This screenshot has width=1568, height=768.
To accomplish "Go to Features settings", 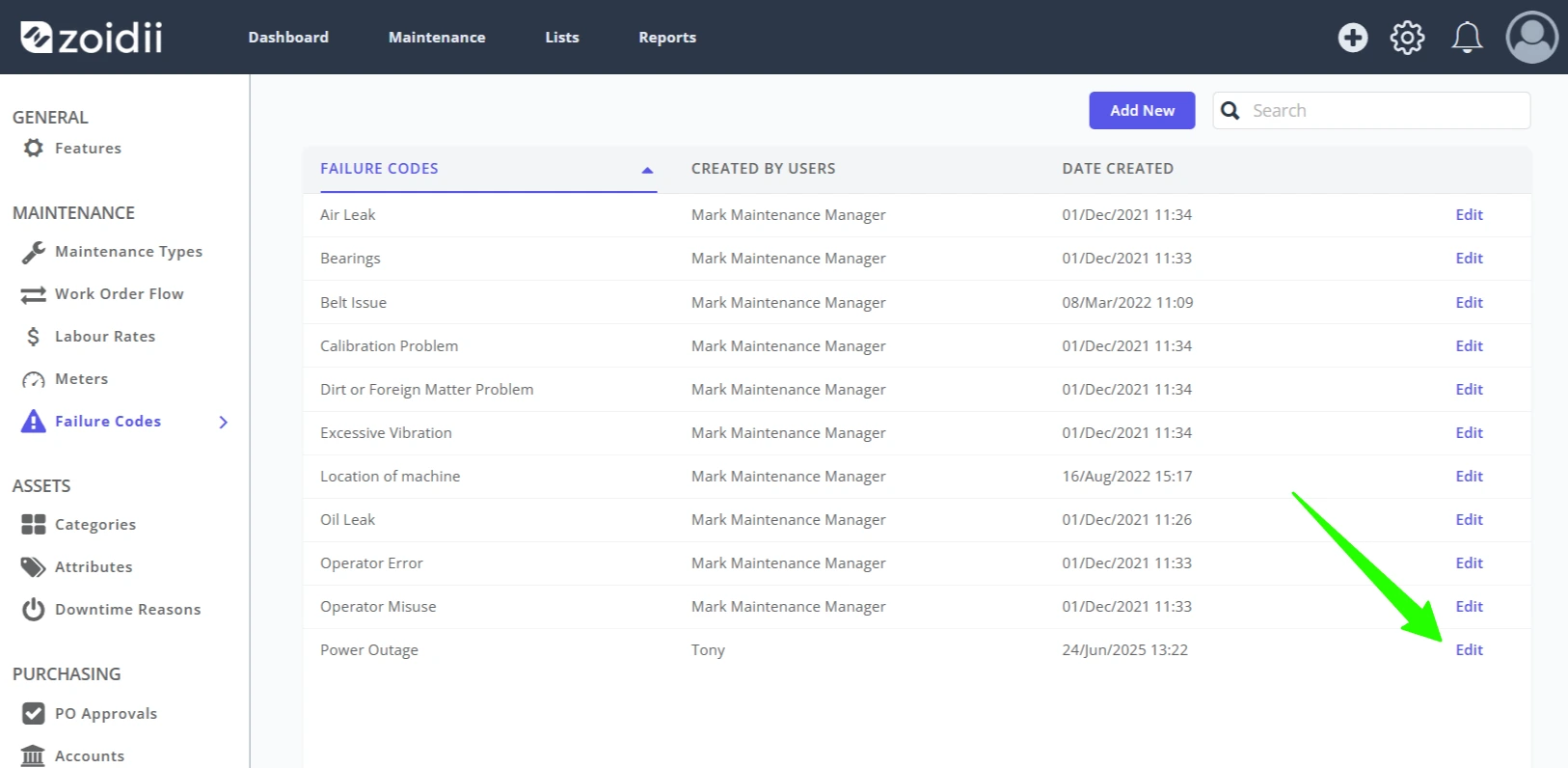I will pyautogui.click(x=88, y=148).
